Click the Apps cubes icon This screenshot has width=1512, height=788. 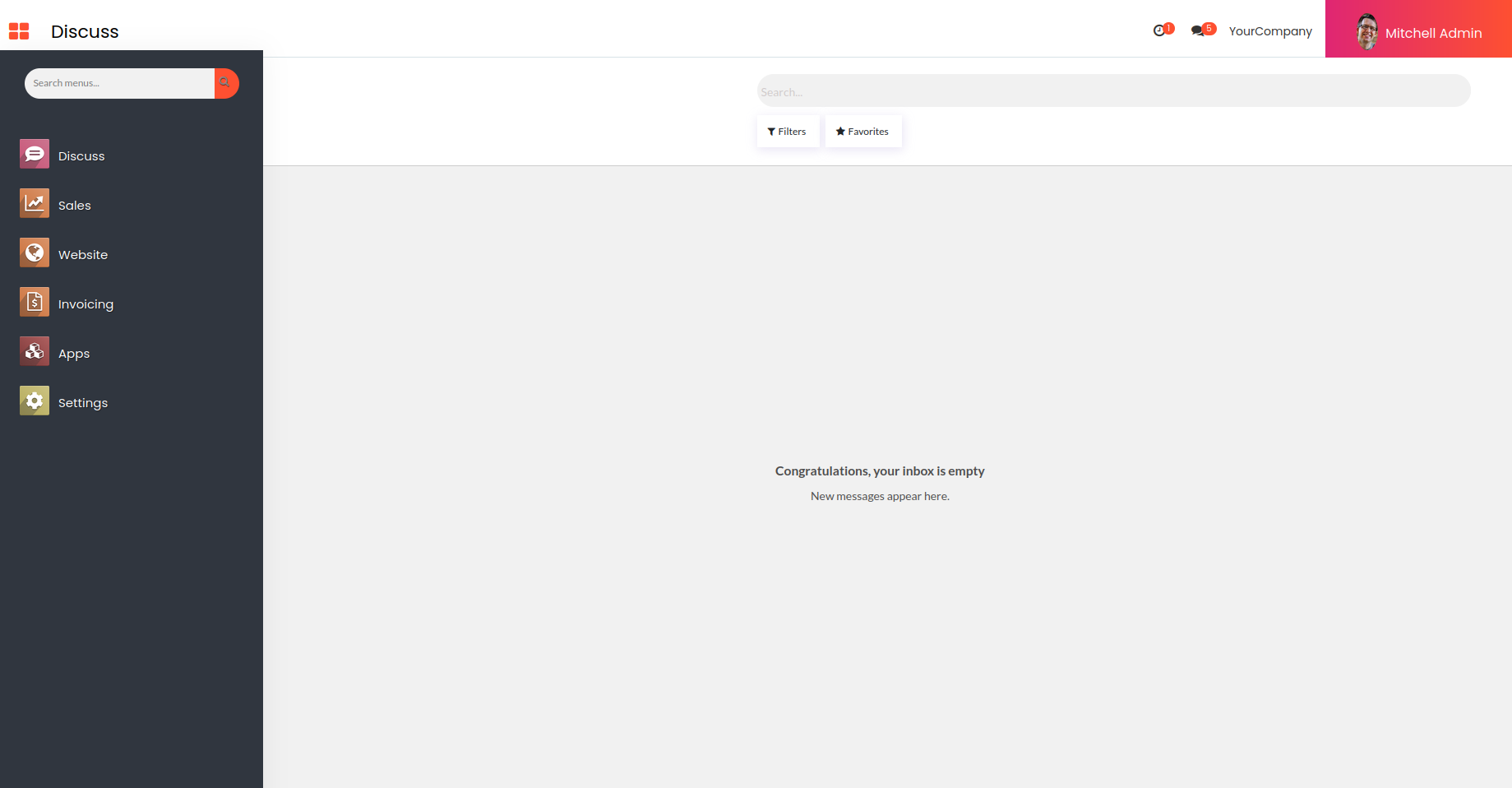[35, 351]
